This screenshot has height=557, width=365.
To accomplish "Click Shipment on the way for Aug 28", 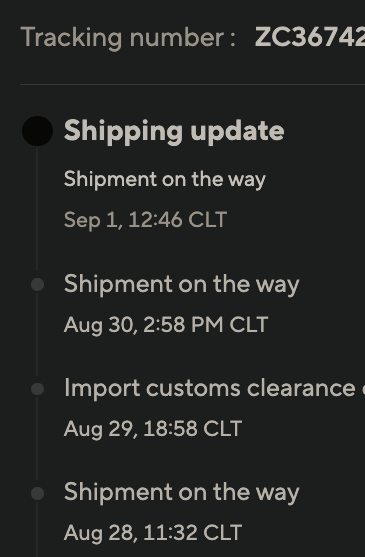I will (x=181, y=493).
